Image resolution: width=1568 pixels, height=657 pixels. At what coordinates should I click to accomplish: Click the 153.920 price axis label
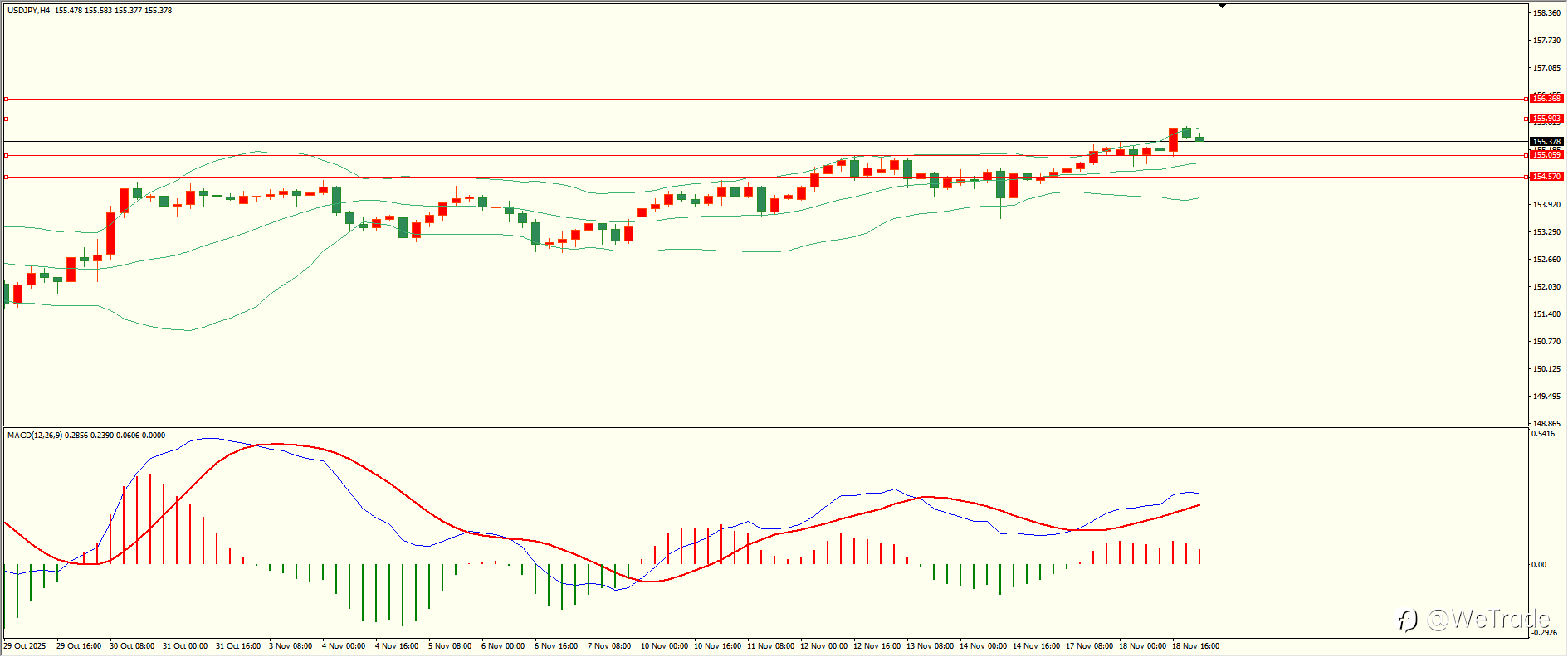[x=1546, y=205]
